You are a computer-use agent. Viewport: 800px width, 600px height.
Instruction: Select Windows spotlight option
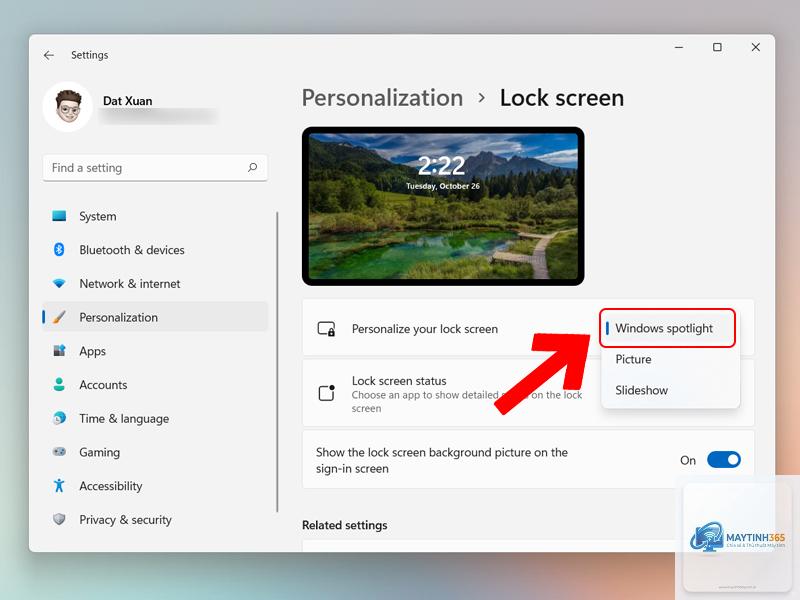pyautogui.click(x=667, y=328)
